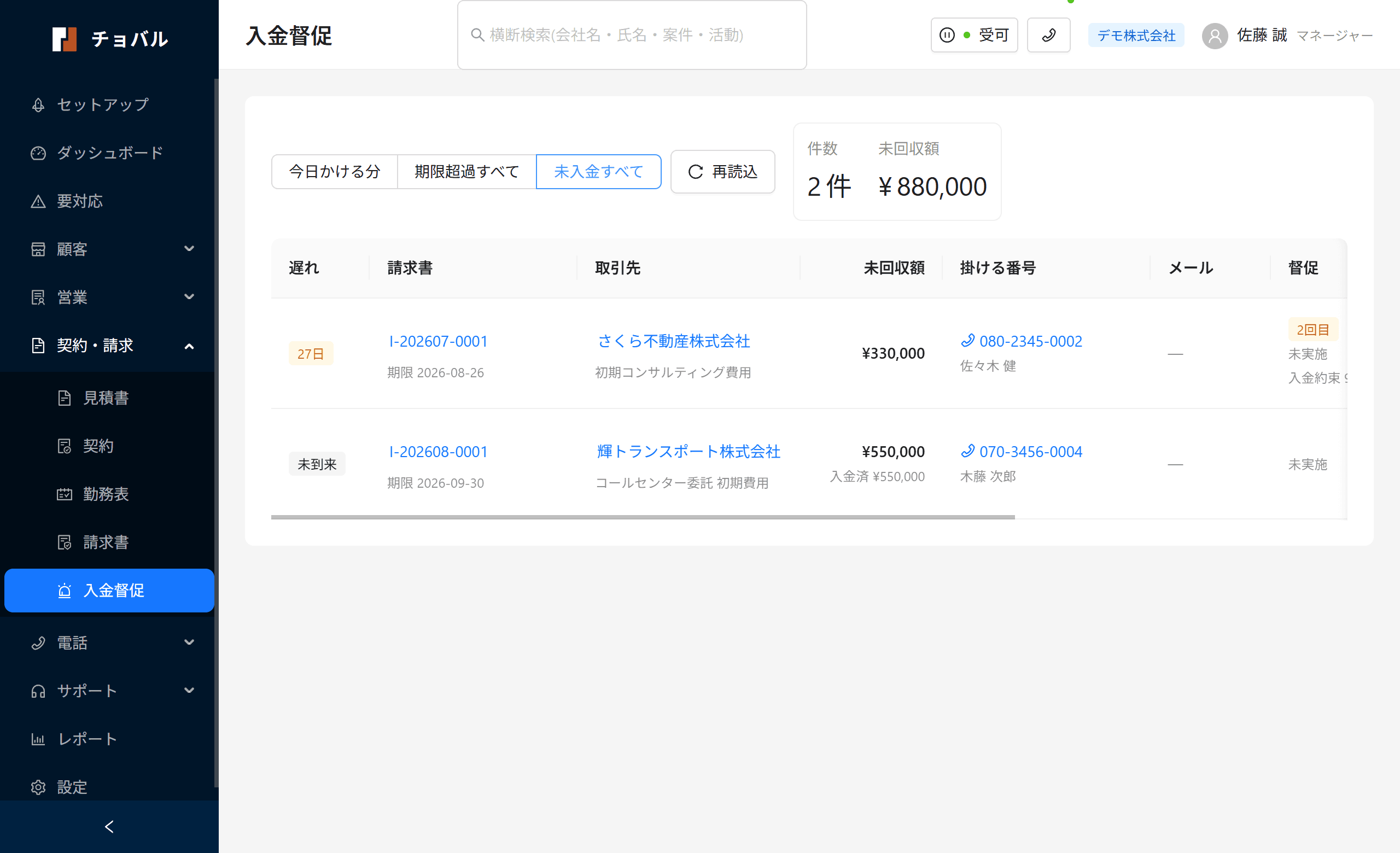Click the 未到来 status badge
The height and width of the screenshot is (853, 1400).
(x=317, y=465)
